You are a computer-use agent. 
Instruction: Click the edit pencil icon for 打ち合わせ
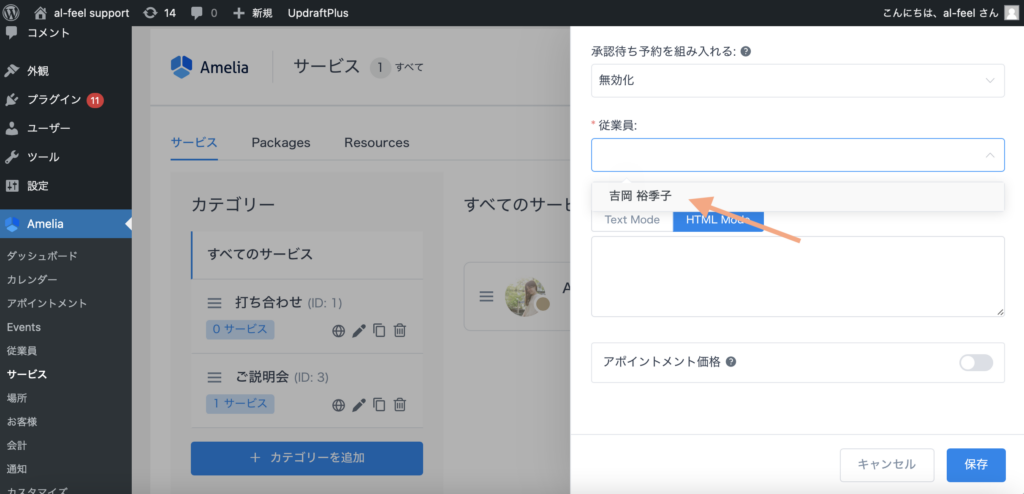(359, 330)
